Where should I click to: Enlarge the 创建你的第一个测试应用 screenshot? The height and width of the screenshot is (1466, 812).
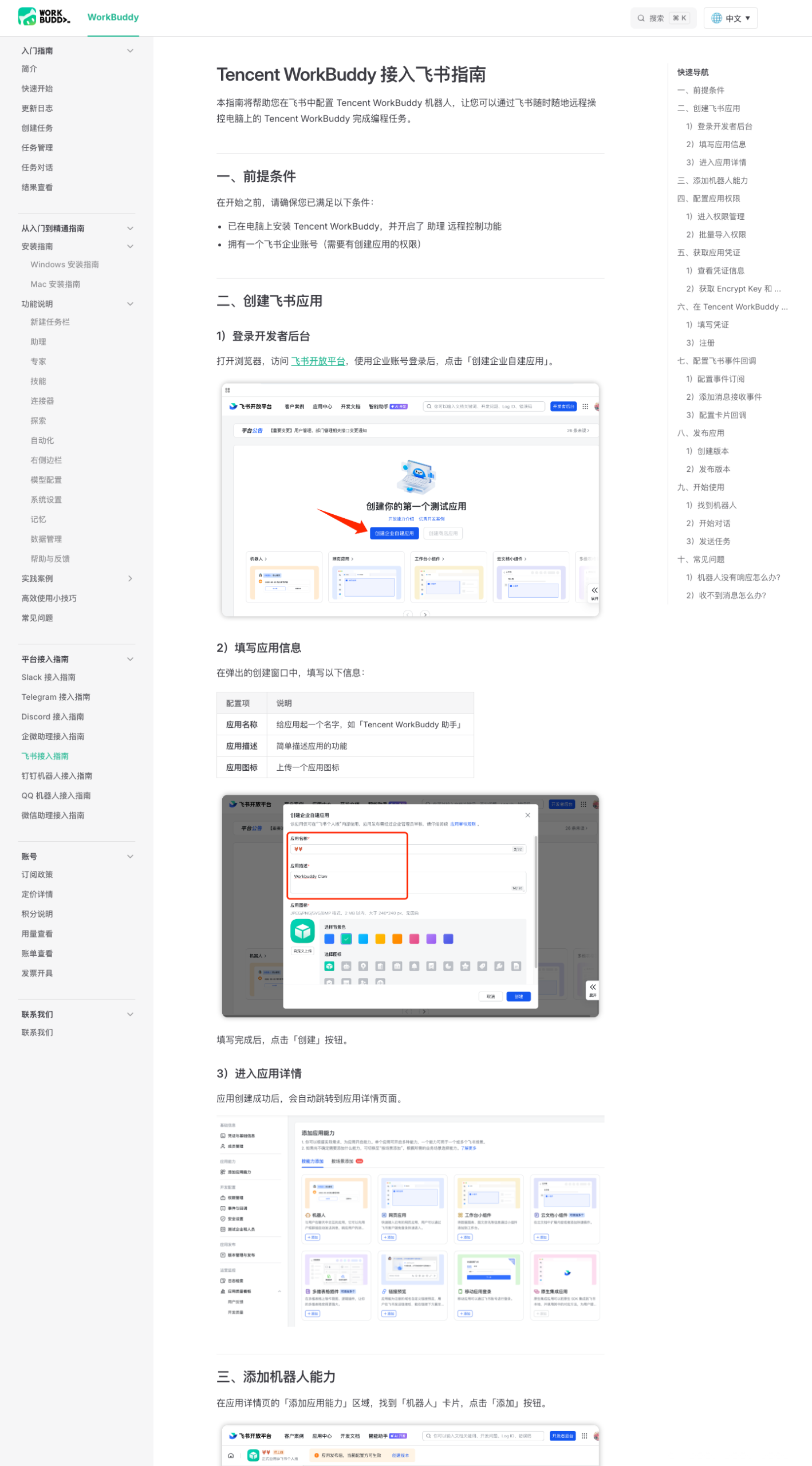pos(410,499)
